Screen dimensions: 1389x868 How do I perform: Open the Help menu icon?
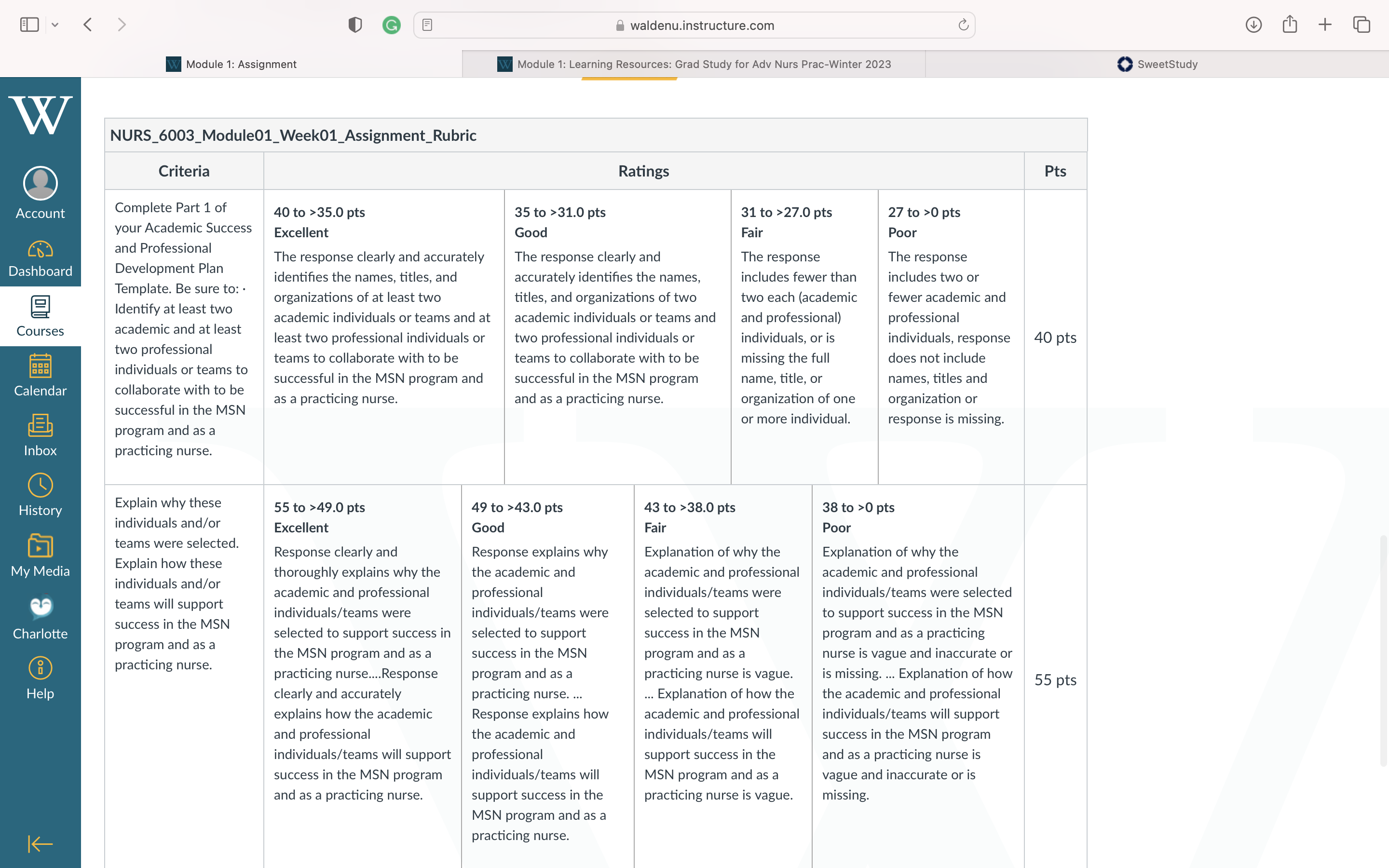(40, 678)
